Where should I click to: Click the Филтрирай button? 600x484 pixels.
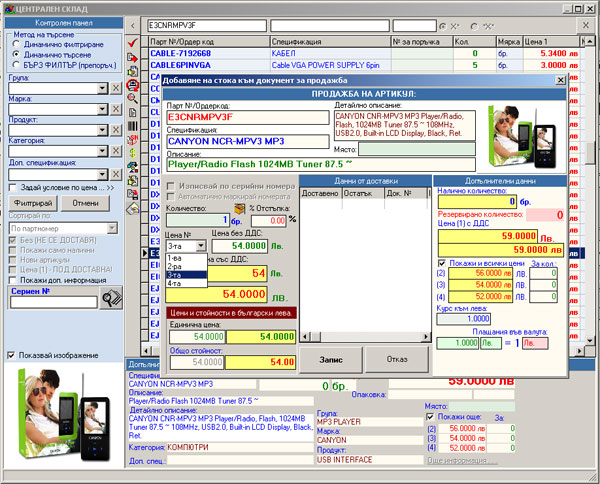click(x=32, y=202)
